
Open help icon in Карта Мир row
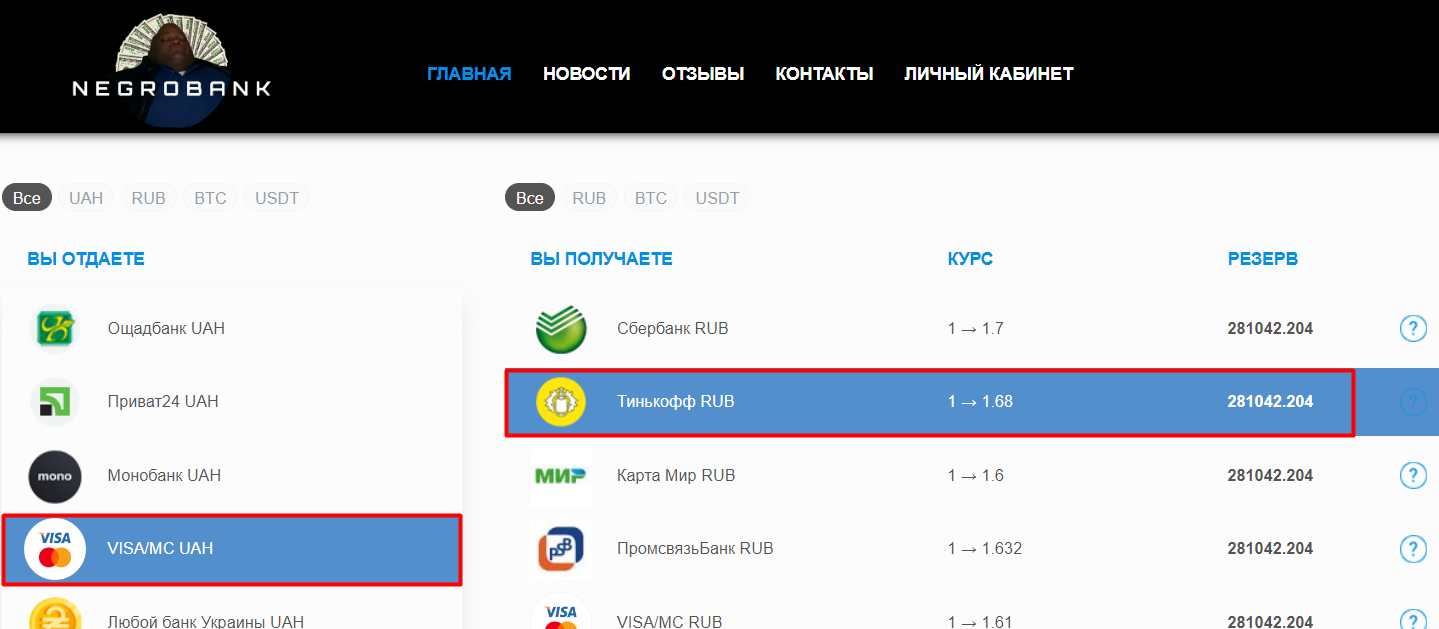[1413, 476]
